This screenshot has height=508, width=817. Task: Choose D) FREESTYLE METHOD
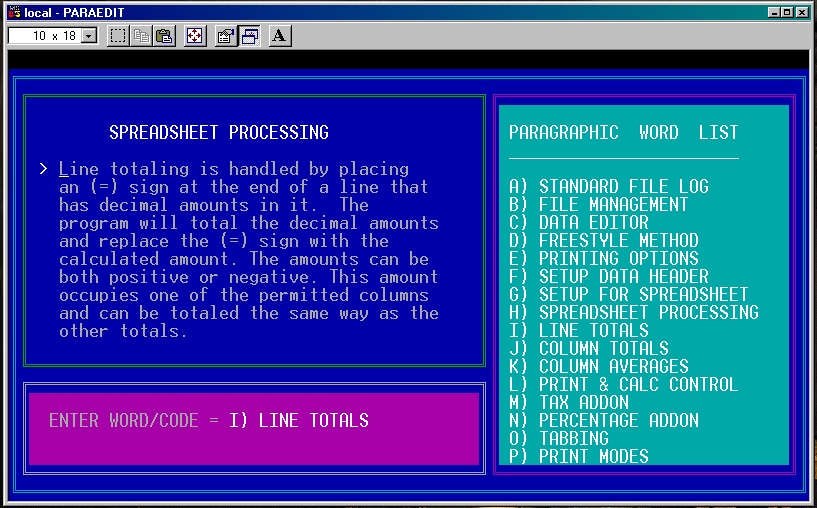(603, 240)
